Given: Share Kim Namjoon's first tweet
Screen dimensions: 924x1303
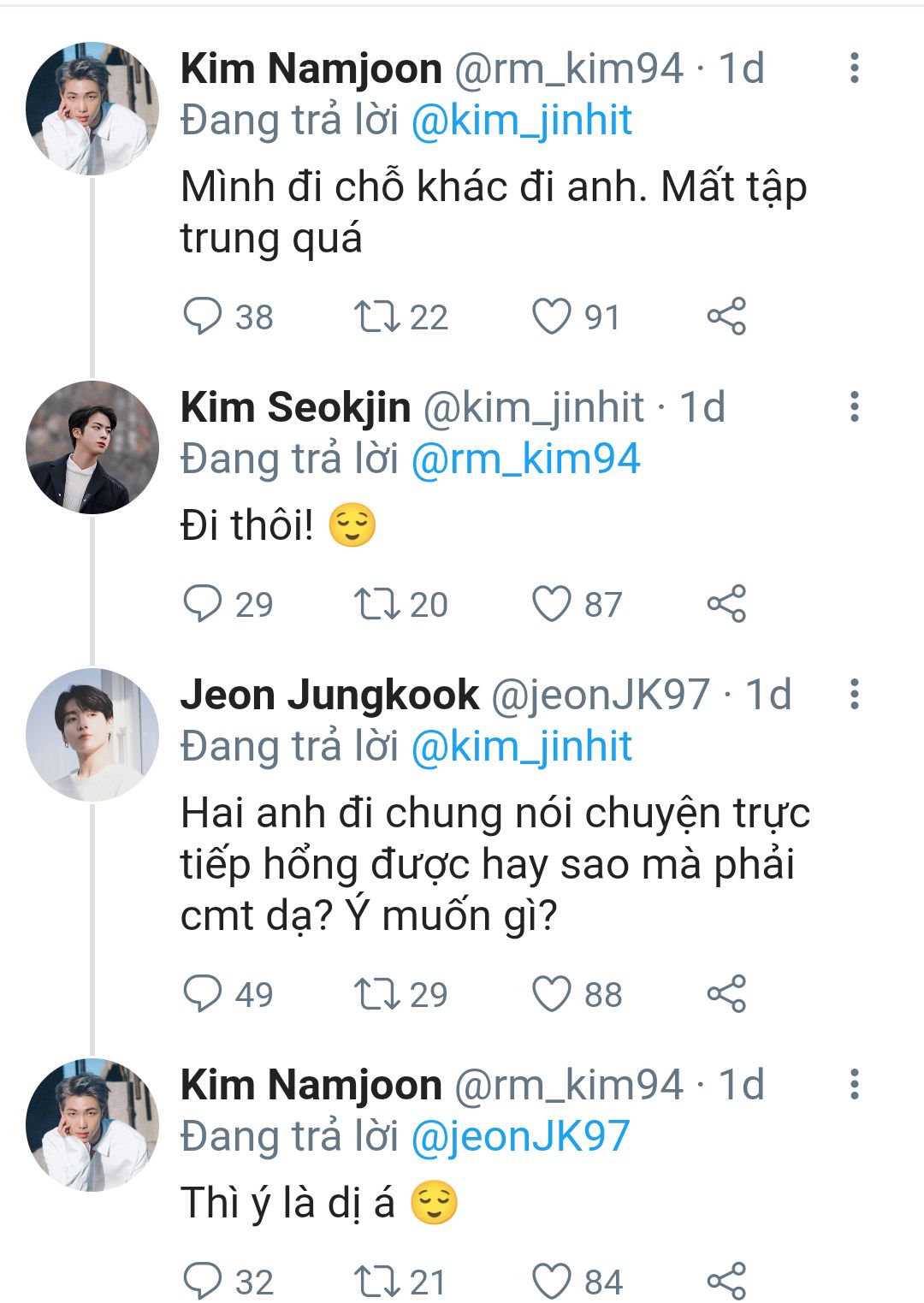Looking at the screenshot, I should pos(726,316).
